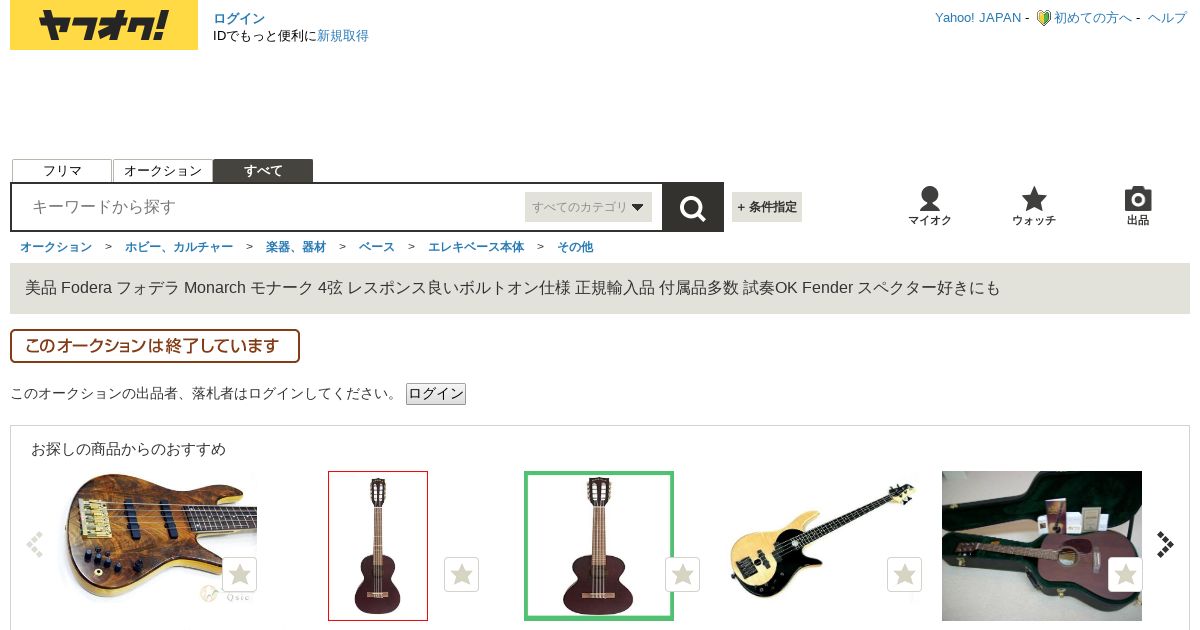Viewport: 1200px width, 630px height.
Task: Toggle watch star on green-bordered ukulele
Action: (682, 575)
